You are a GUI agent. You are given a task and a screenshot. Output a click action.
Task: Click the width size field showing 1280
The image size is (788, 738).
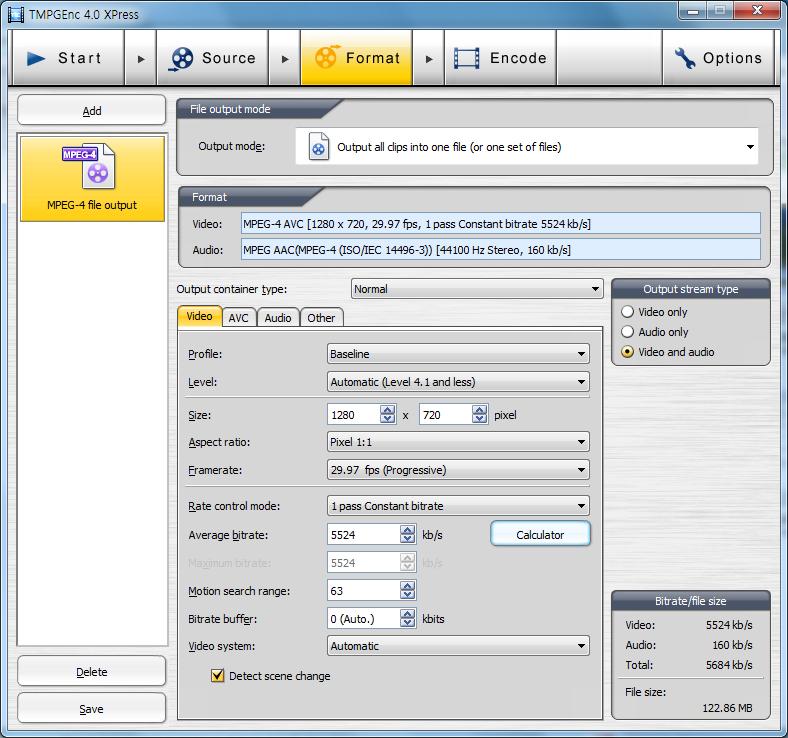pyautogui.click(x=354, y=414)
